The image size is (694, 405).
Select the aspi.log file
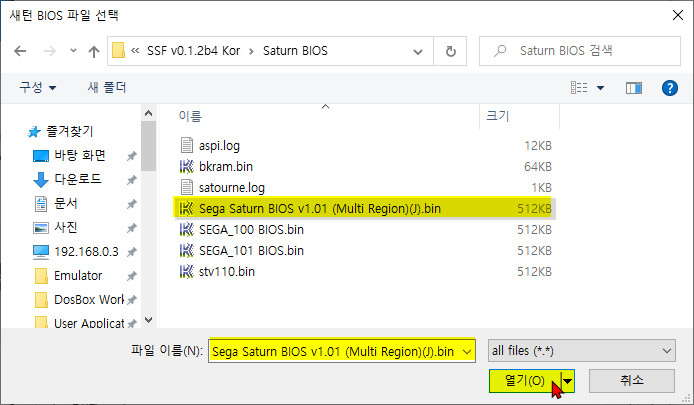tap(365, 145)
